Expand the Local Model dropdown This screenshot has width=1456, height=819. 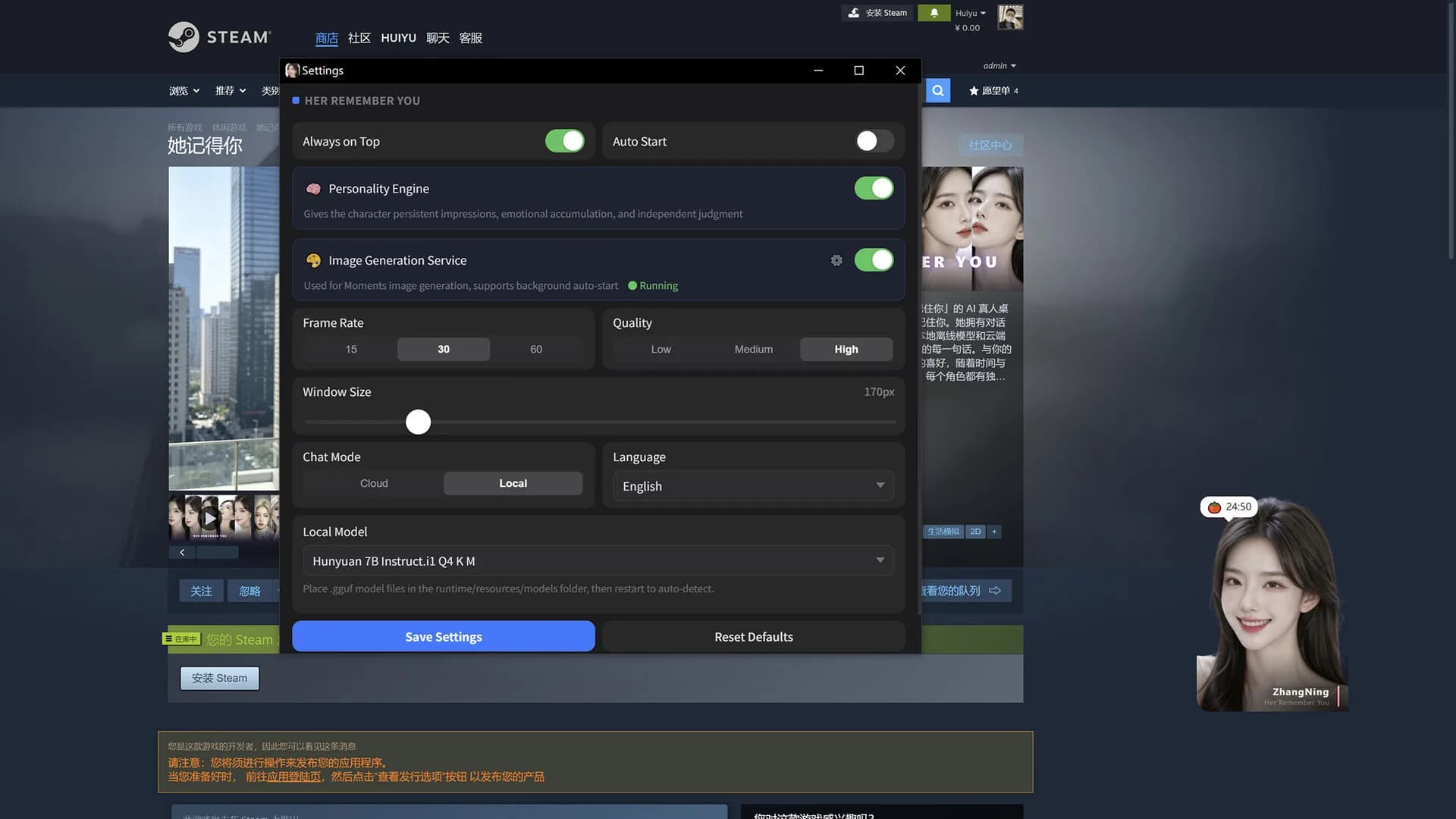pyautogui.click(x=598, y=560)
